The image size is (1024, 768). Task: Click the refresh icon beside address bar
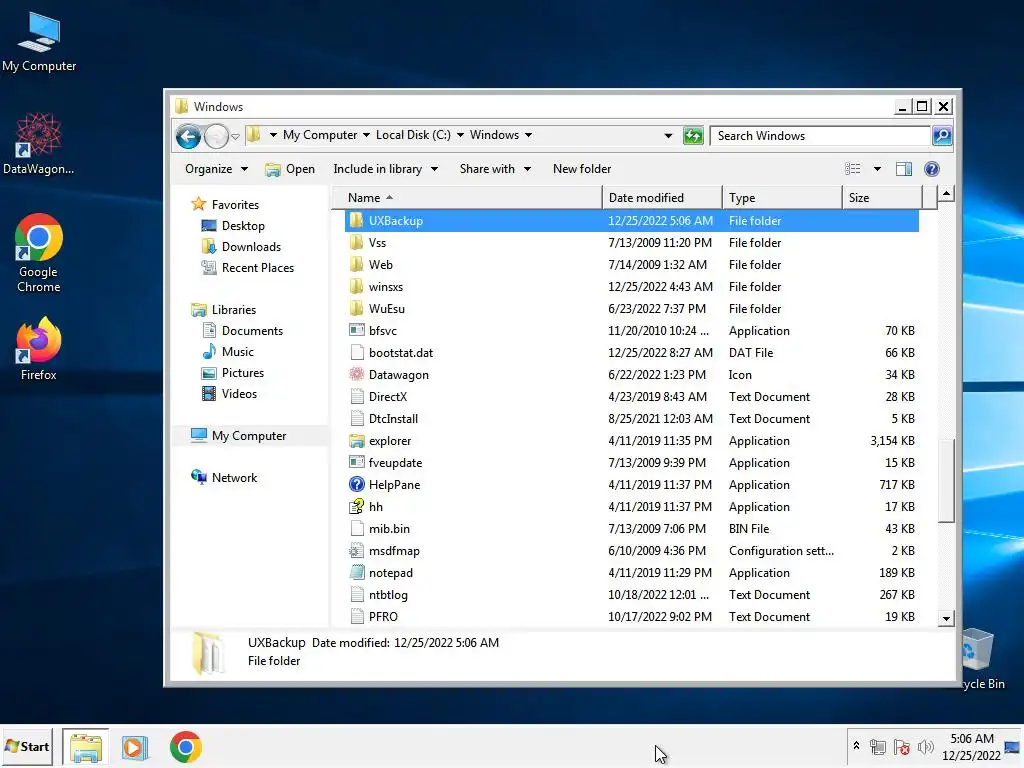point(693,136)
